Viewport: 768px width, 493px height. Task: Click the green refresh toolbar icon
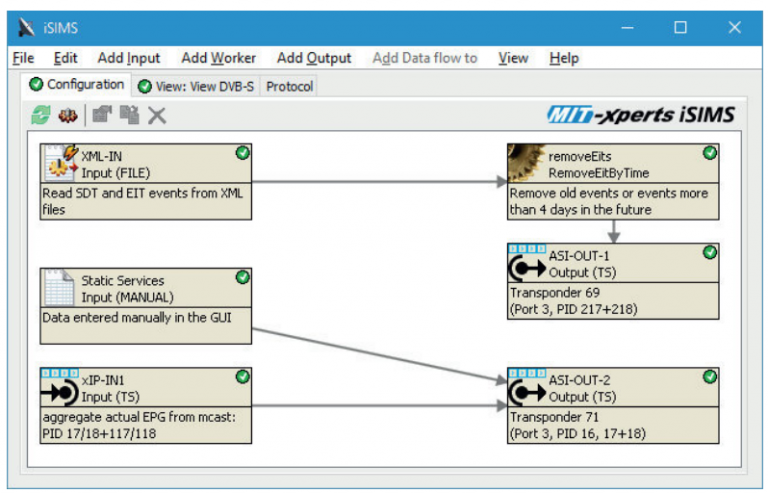pyautogui.click(x=40, y=115)
